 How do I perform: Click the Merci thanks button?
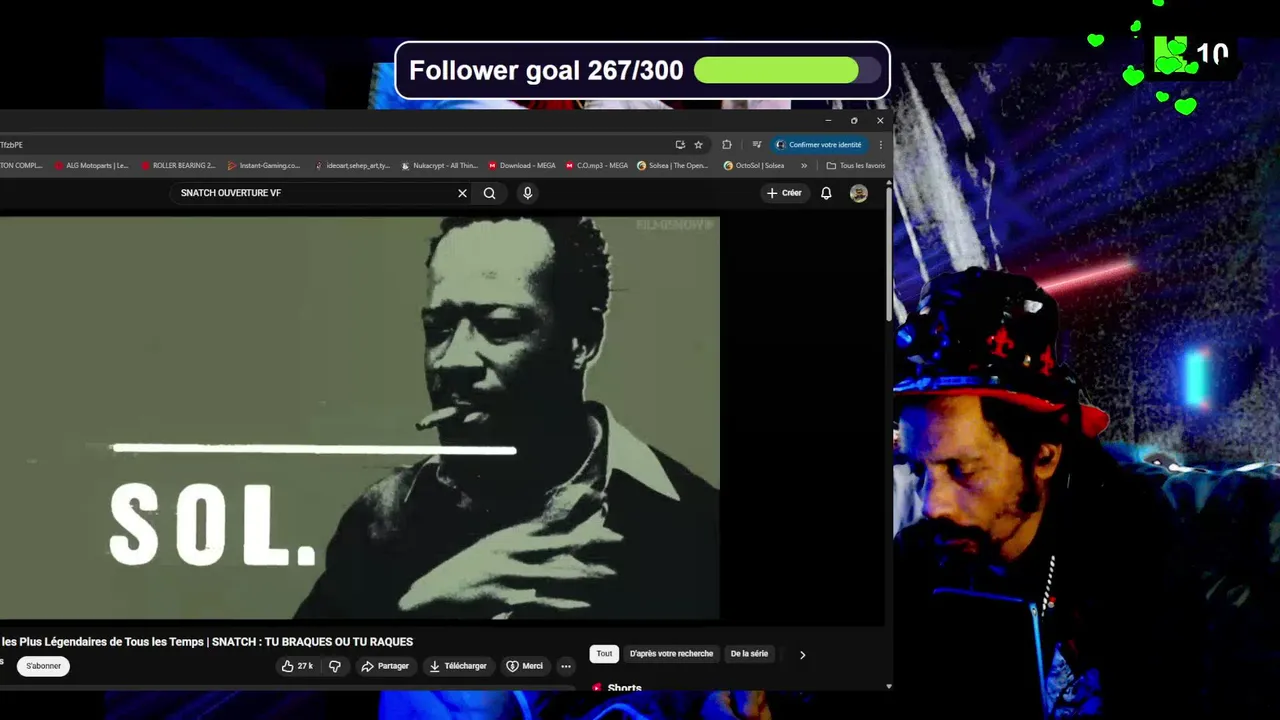pyautogui.click(x=524, y=666)
